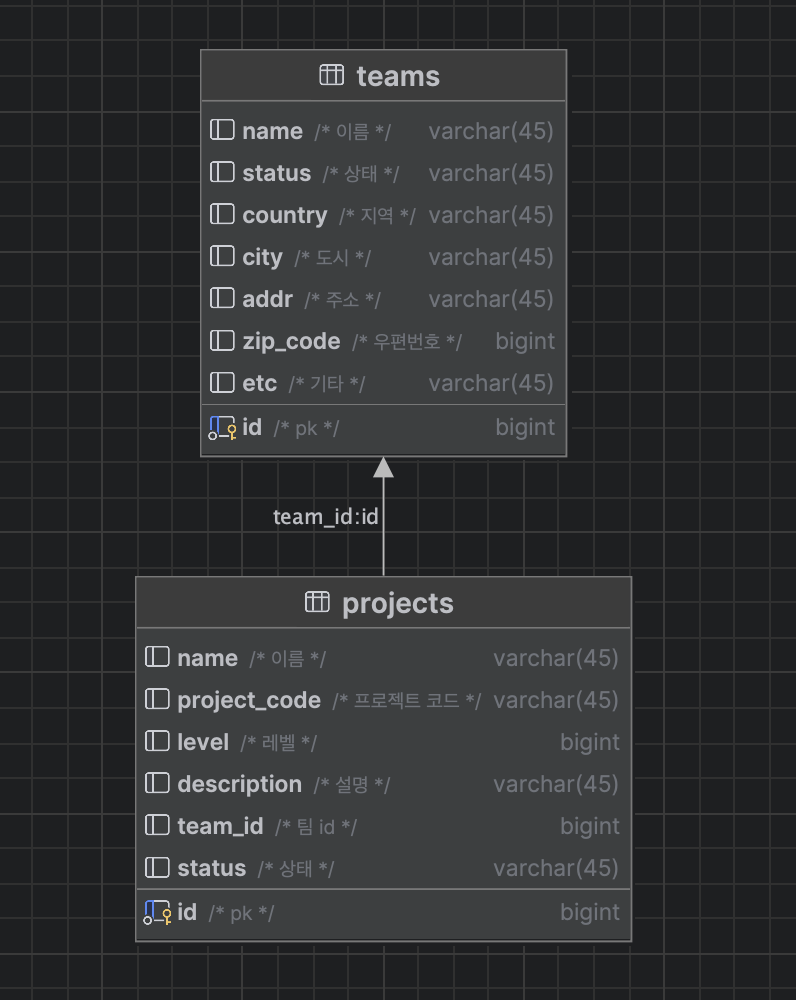Select column icon beside project_code
Screen dimensions: 796x1000
coord(157,699)
